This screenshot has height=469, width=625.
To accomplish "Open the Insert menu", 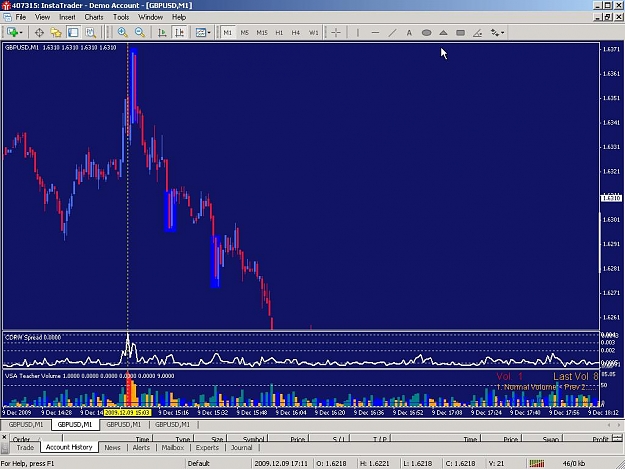I will [67, 17].
